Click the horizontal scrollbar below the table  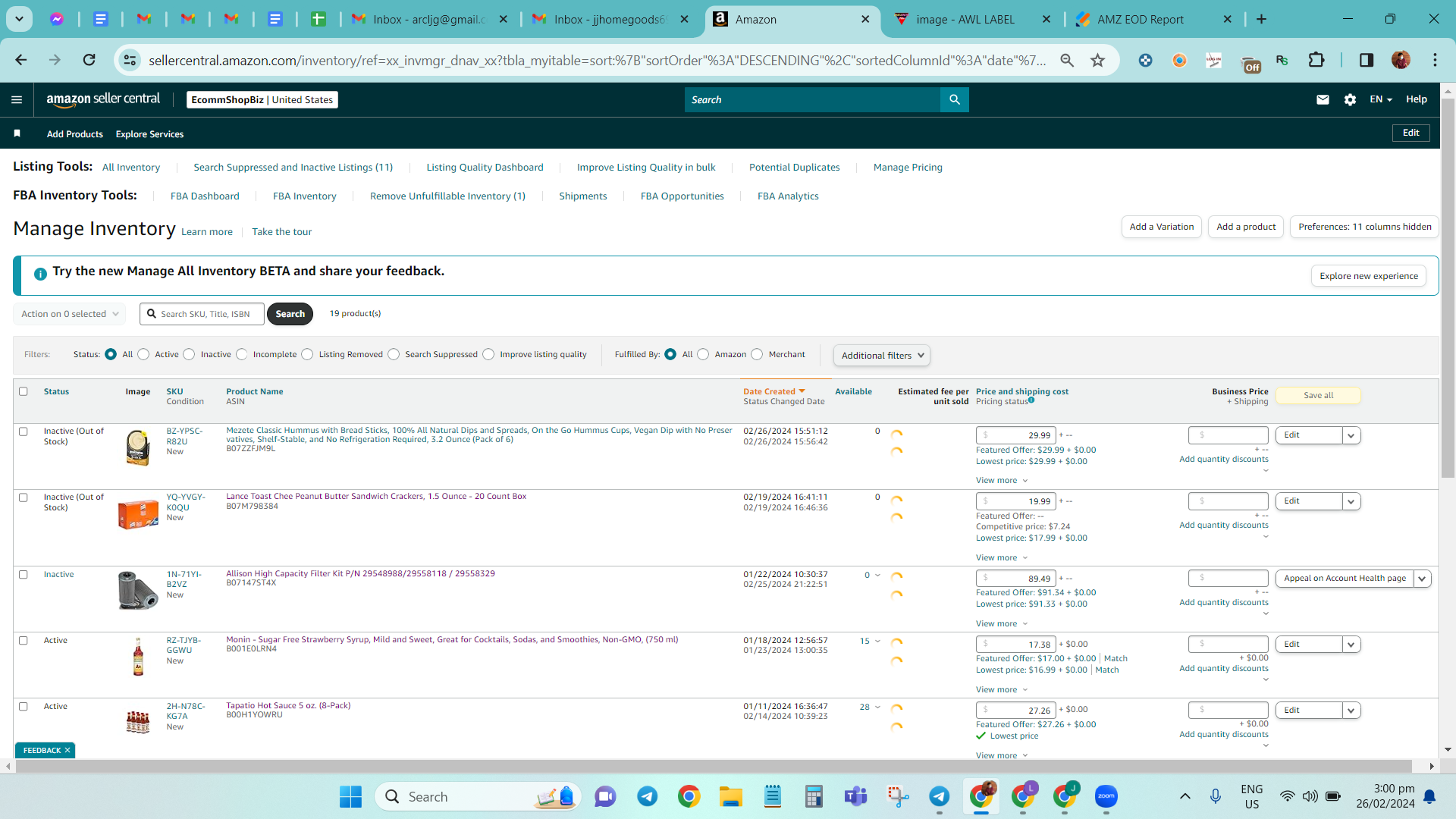click(x=714, y=767)
